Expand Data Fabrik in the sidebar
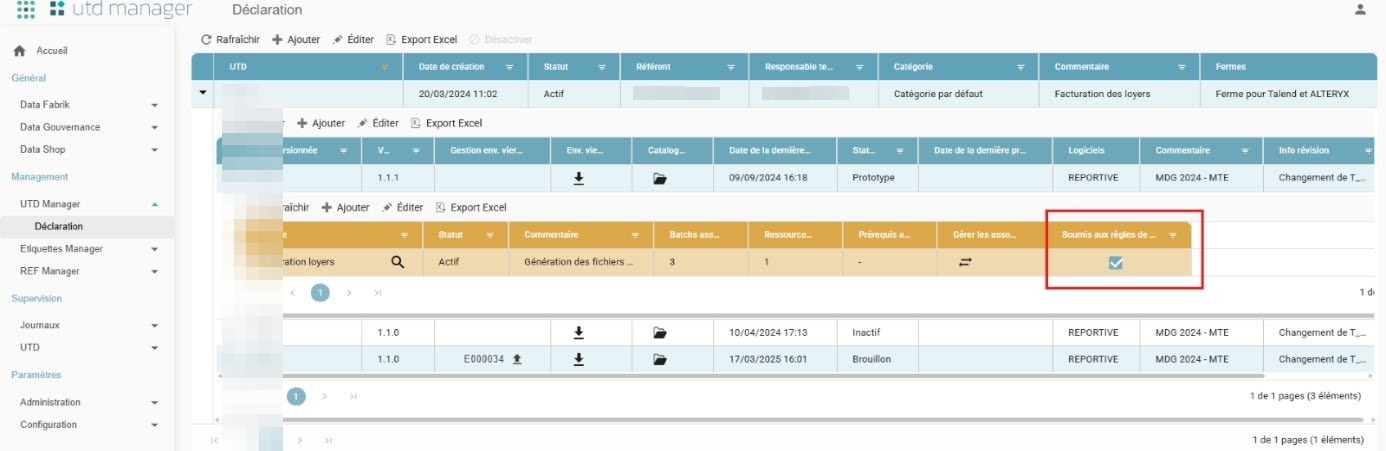The height and width of the screenshot is (451, 1386). (155, 104)
